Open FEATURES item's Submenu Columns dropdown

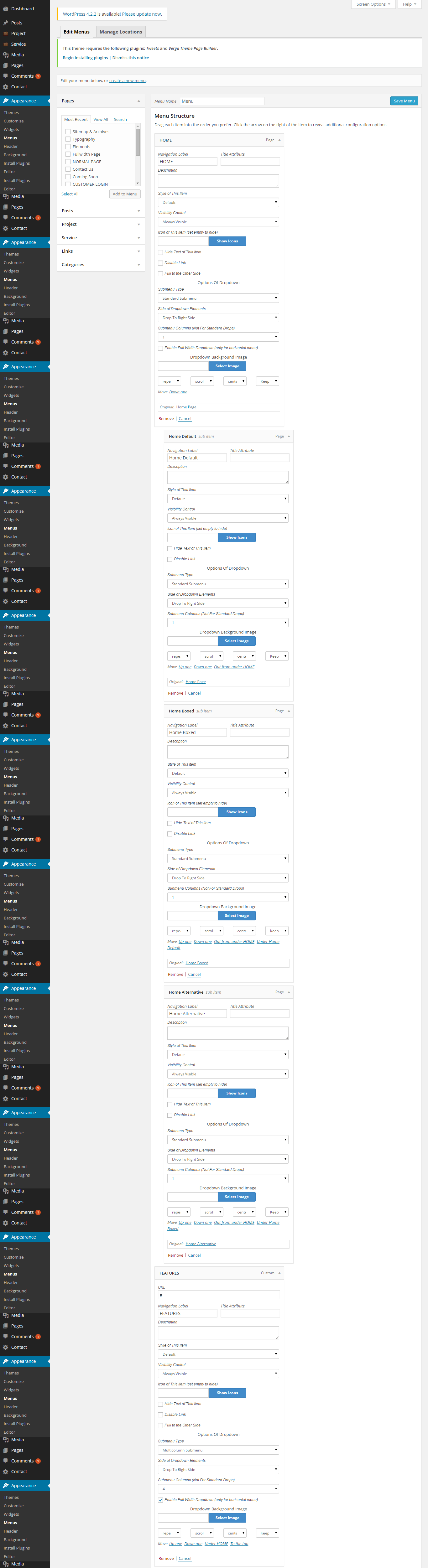pos(219,1489)
